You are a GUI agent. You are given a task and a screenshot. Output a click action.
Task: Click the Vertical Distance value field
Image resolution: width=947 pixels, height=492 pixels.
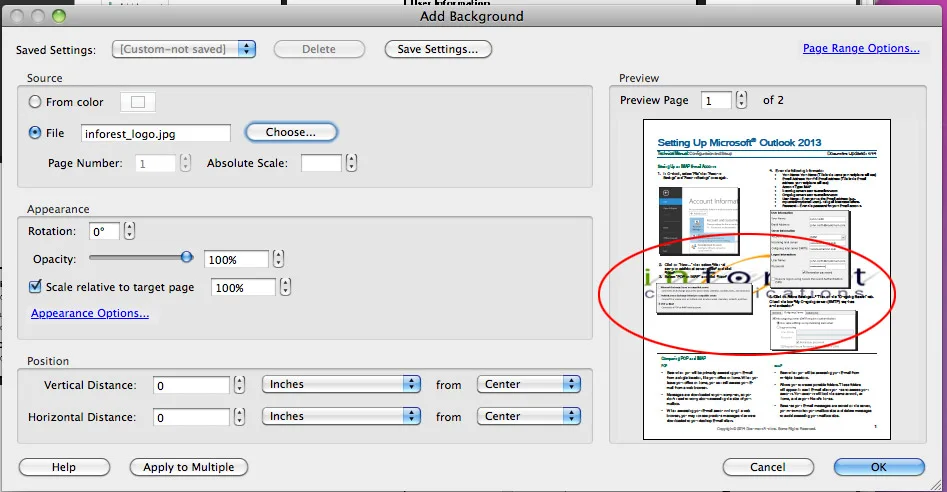pyautogui.click(x=191, y=385)
